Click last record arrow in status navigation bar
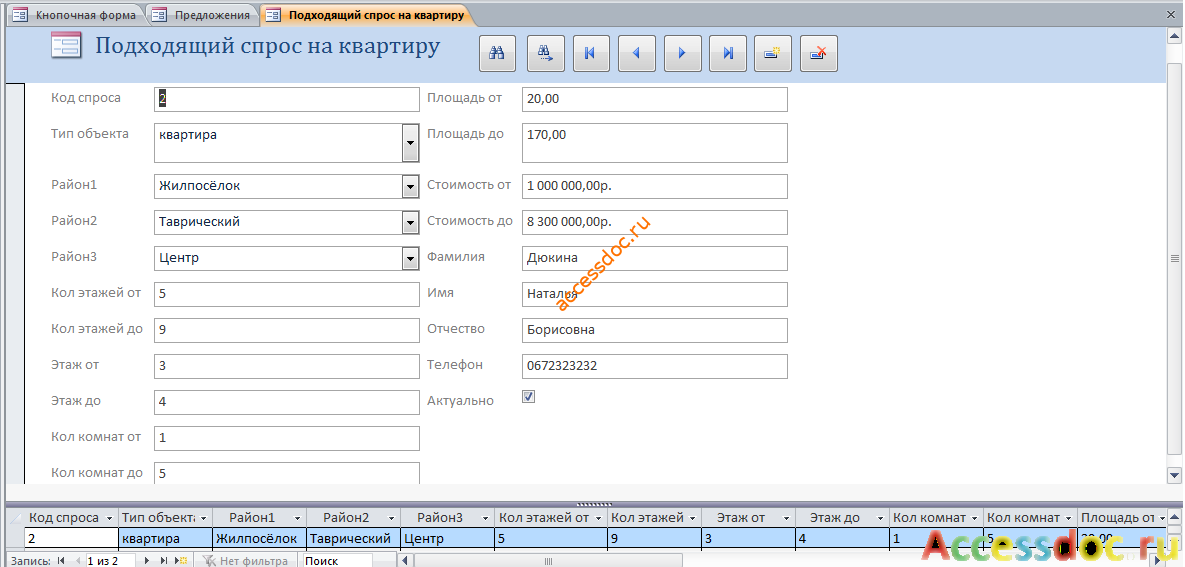 click(x=165, y=561)
